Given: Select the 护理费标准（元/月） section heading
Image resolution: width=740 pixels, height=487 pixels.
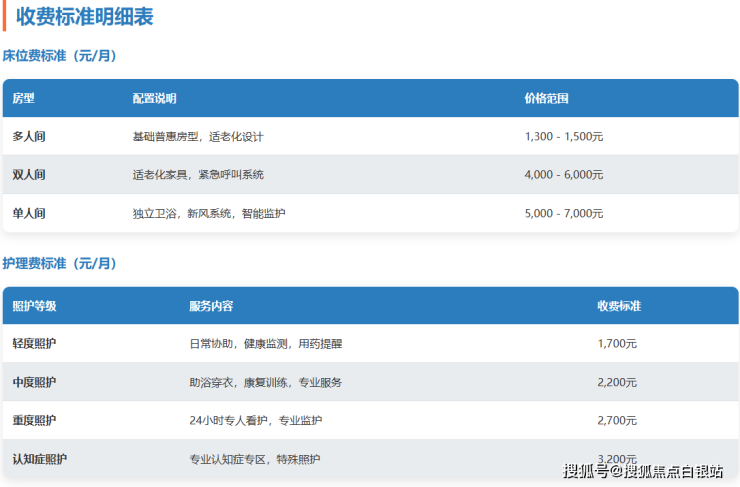Looking at the screenshot, I should coord(60,264).
